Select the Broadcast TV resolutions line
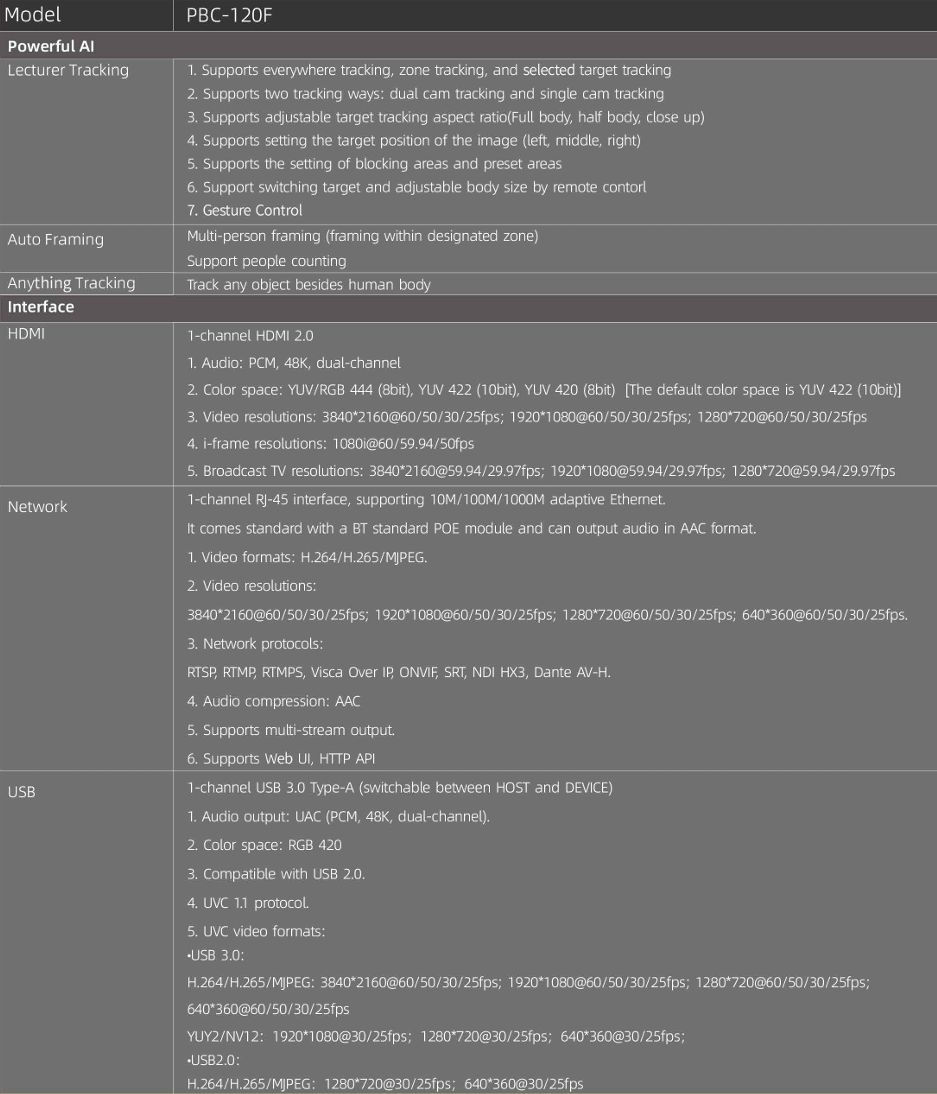Image resolution: width=937 pixels, height=1094 pixels. pos(541,471)
